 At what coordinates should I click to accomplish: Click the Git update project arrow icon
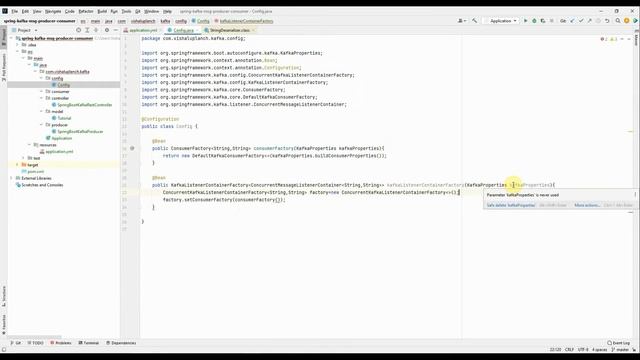[x=572, y=21]
